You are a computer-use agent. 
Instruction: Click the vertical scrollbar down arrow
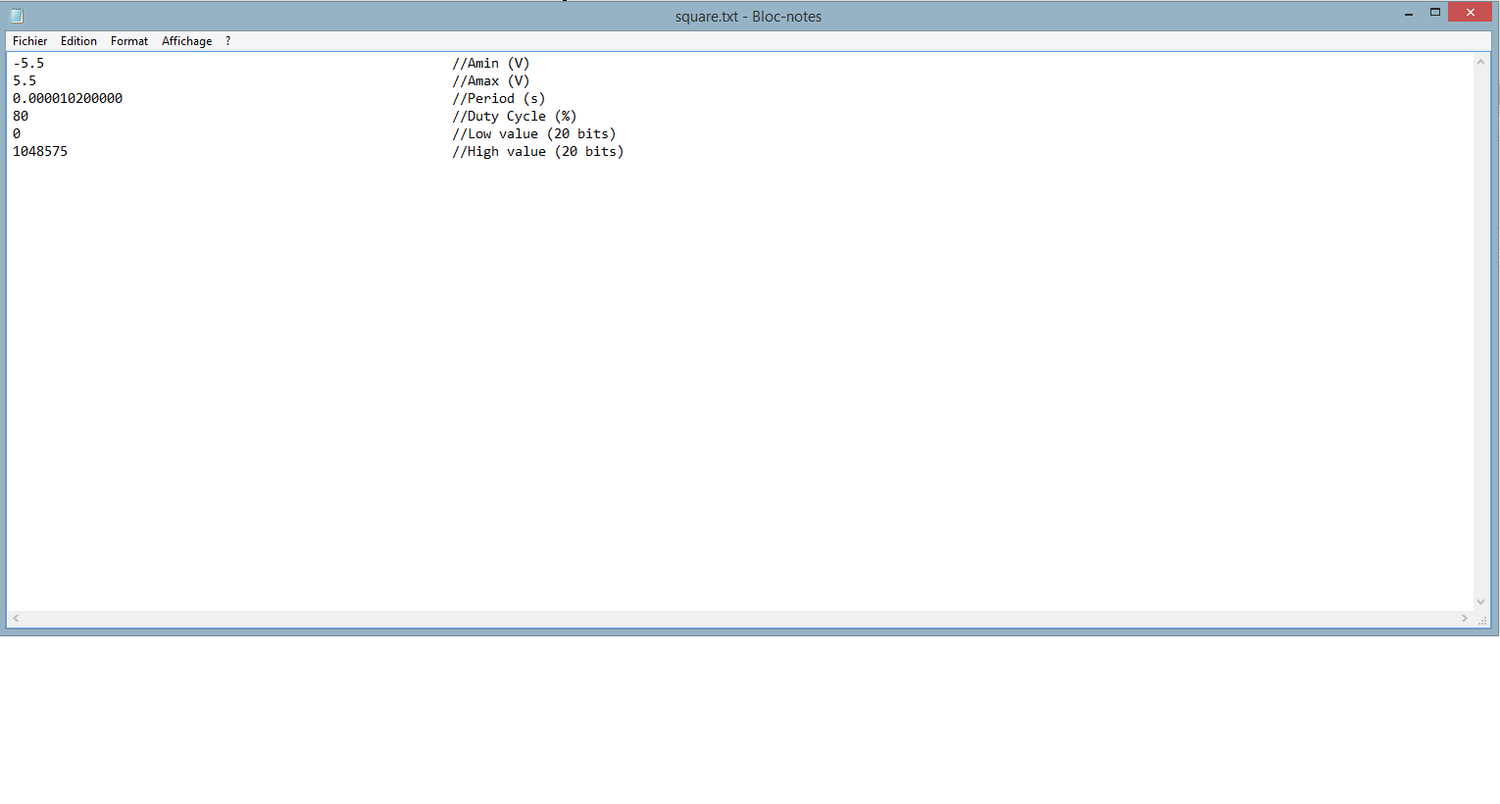click(1481, 602)
